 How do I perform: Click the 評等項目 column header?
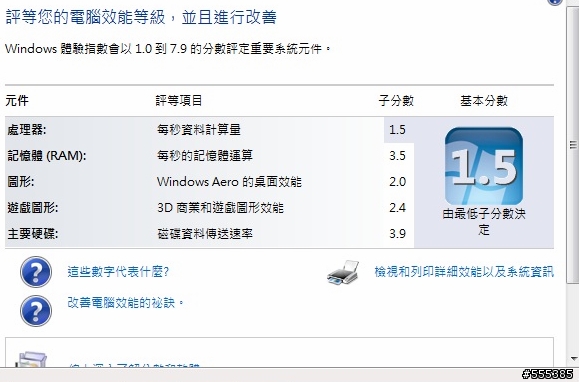click(179, 100)
